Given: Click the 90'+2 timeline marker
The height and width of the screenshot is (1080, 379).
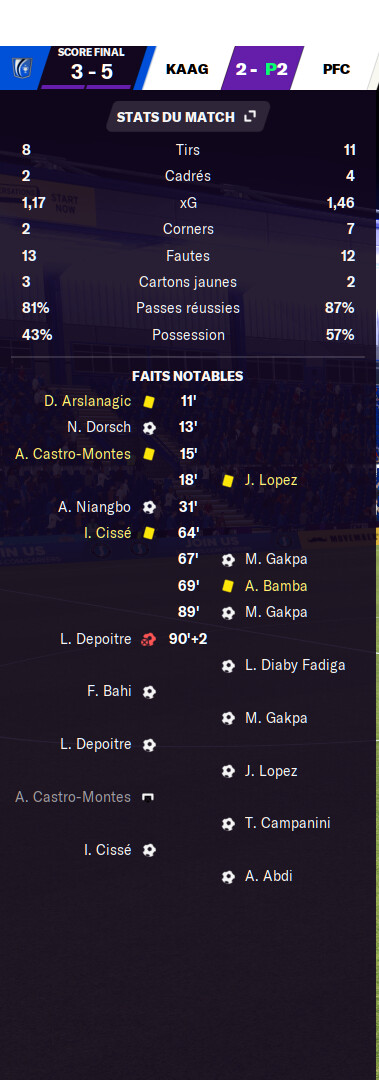Looking at the screenshot, I should point(188,639).
